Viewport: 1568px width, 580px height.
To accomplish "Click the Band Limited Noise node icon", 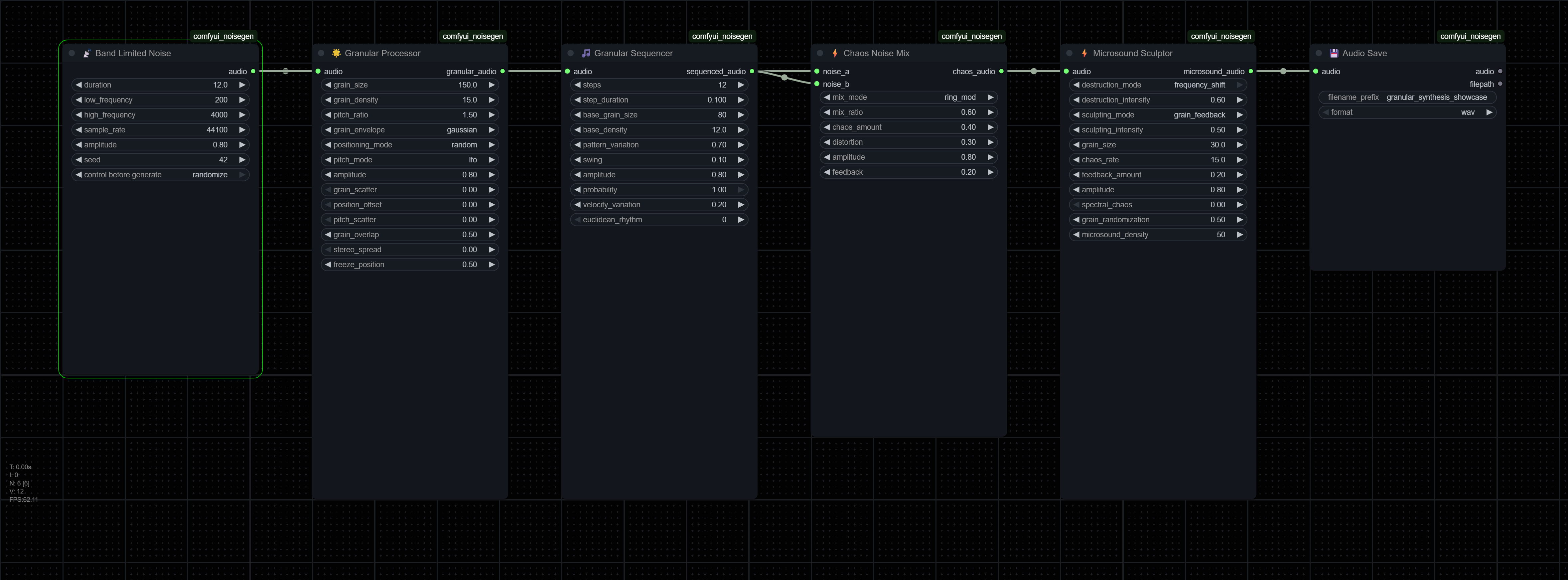I will [x=86, y=54].
